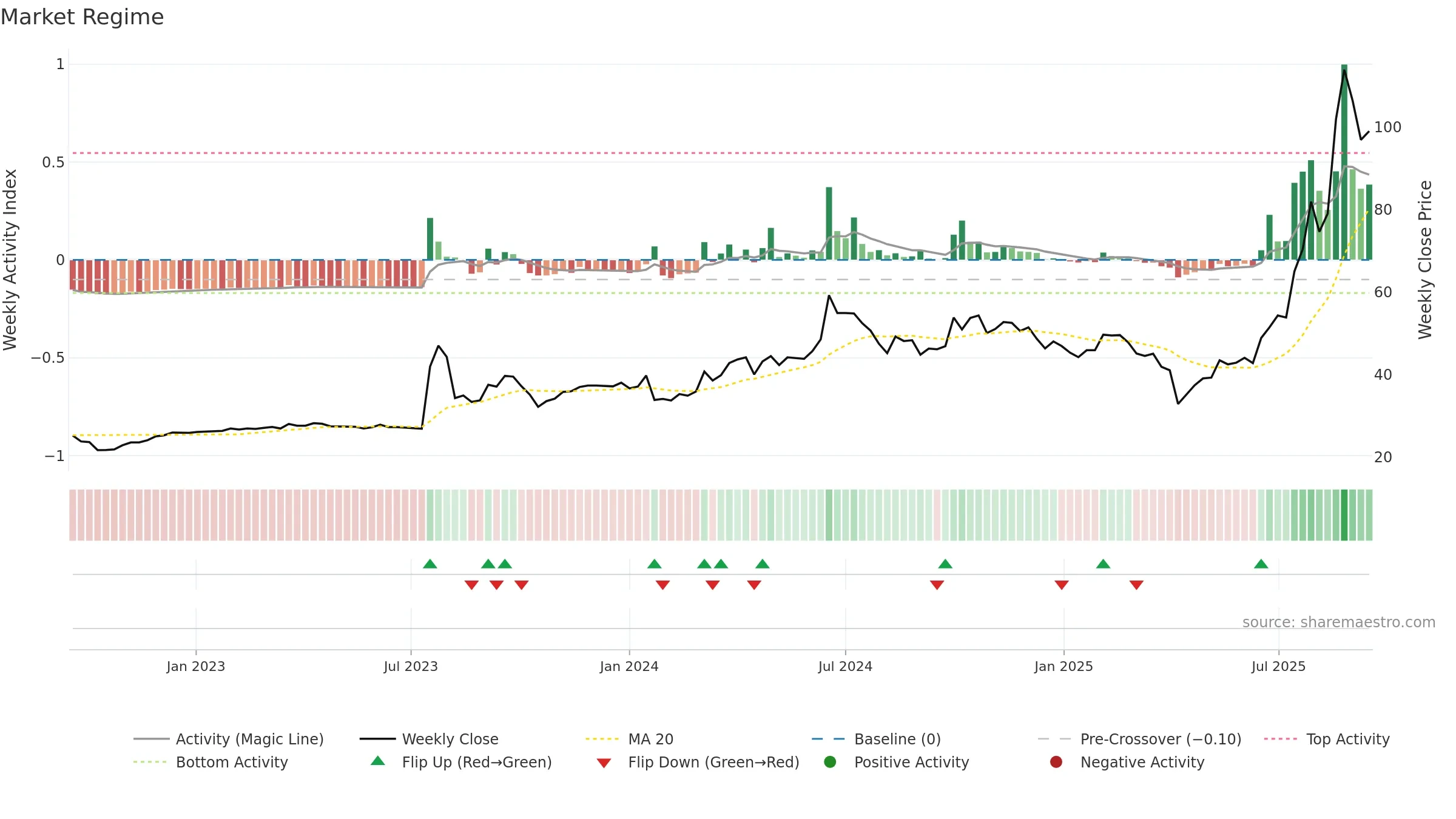This screenshot has width=1456, height=819.
Task: Click the Negative Activity legend entry
Action: point(1127,762)
